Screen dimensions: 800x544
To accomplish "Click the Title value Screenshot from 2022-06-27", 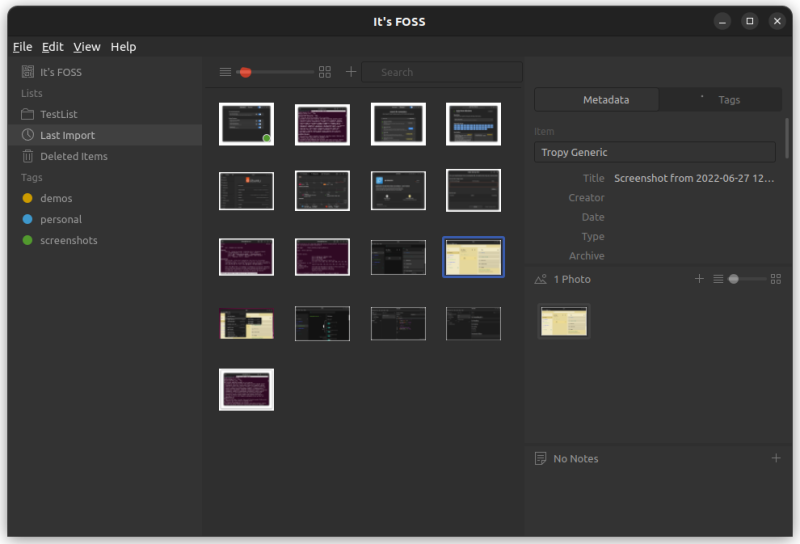I will coord(694,178).
